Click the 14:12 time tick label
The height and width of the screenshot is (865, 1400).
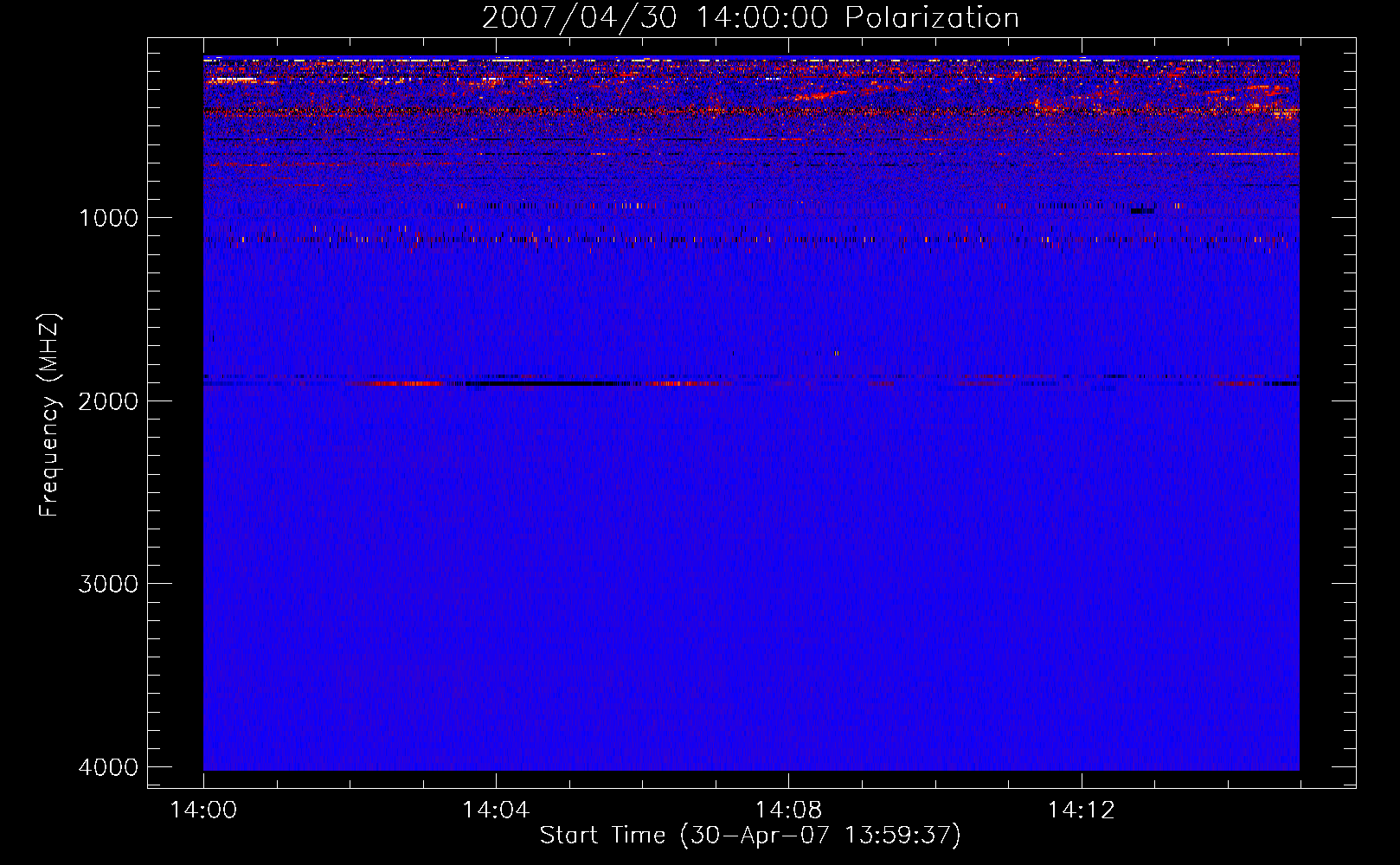[1081, 811]
